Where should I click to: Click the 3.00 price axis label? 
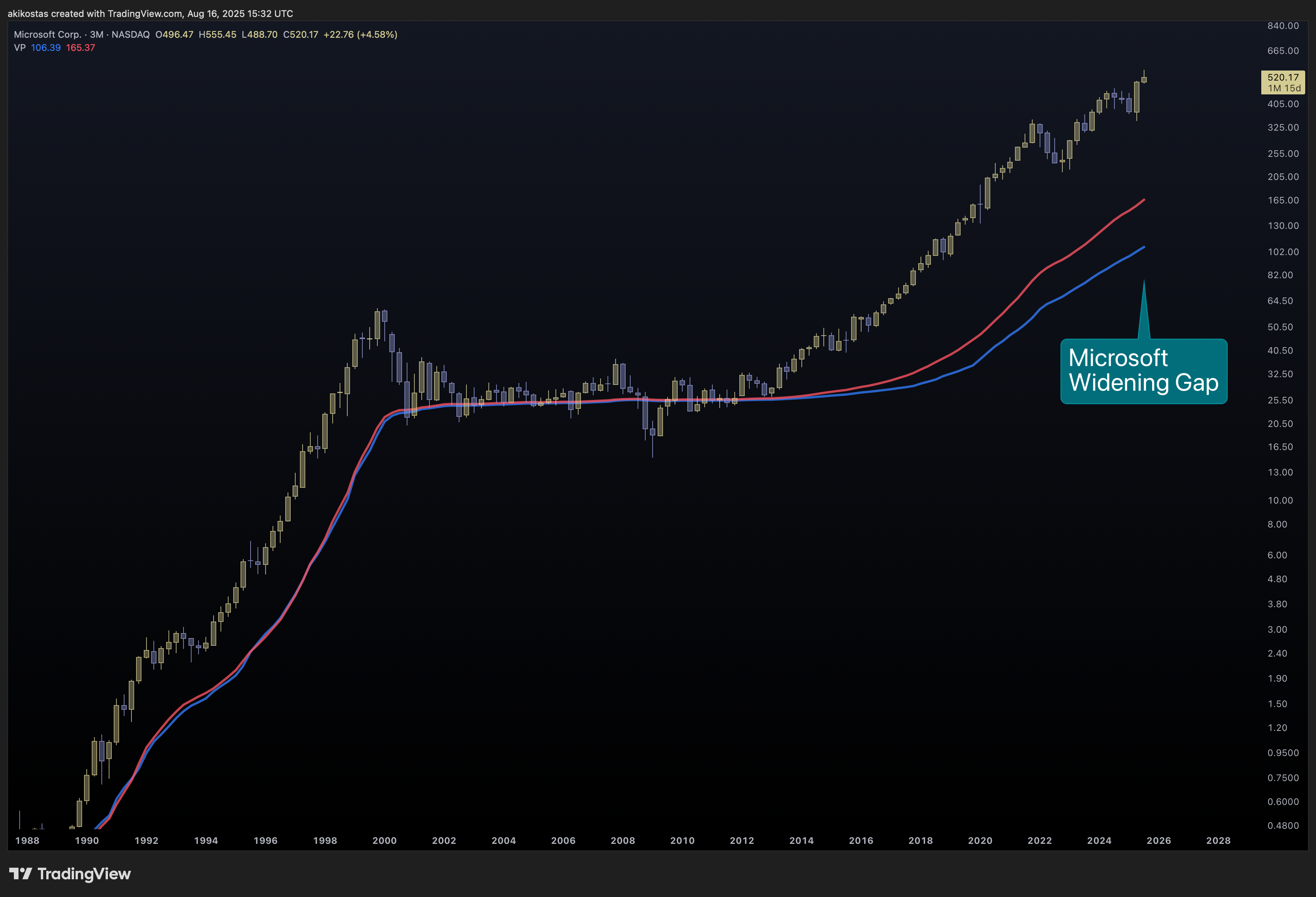(x=1277, y=630)
